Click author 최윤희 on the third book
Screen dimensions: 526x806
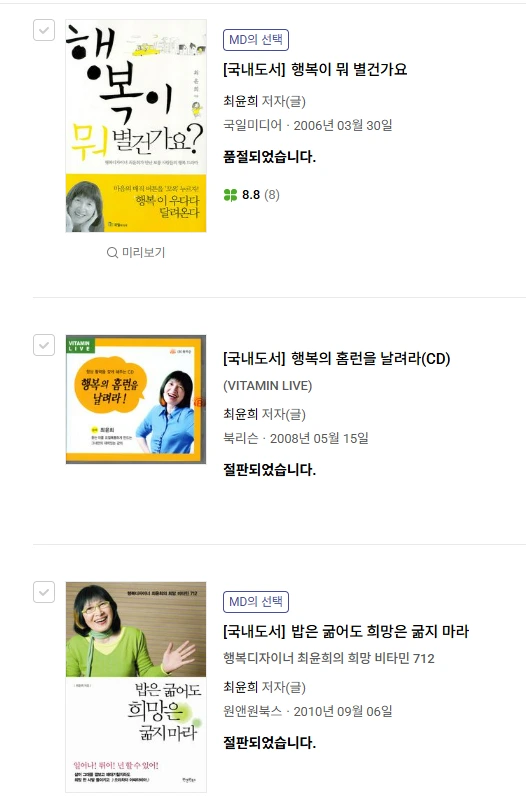click(x=241, y=687)
